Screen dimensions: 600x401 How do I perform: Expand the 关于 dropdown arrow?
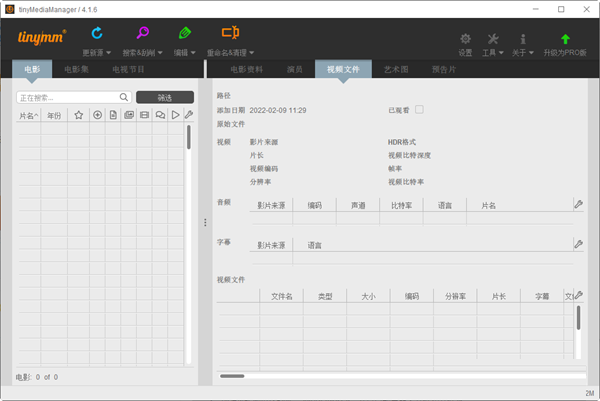531,52
